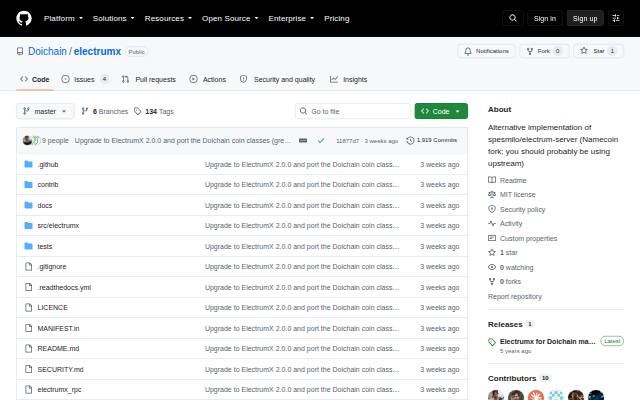
Task: Open the green Code dropdown button
Action: point(441,111)
